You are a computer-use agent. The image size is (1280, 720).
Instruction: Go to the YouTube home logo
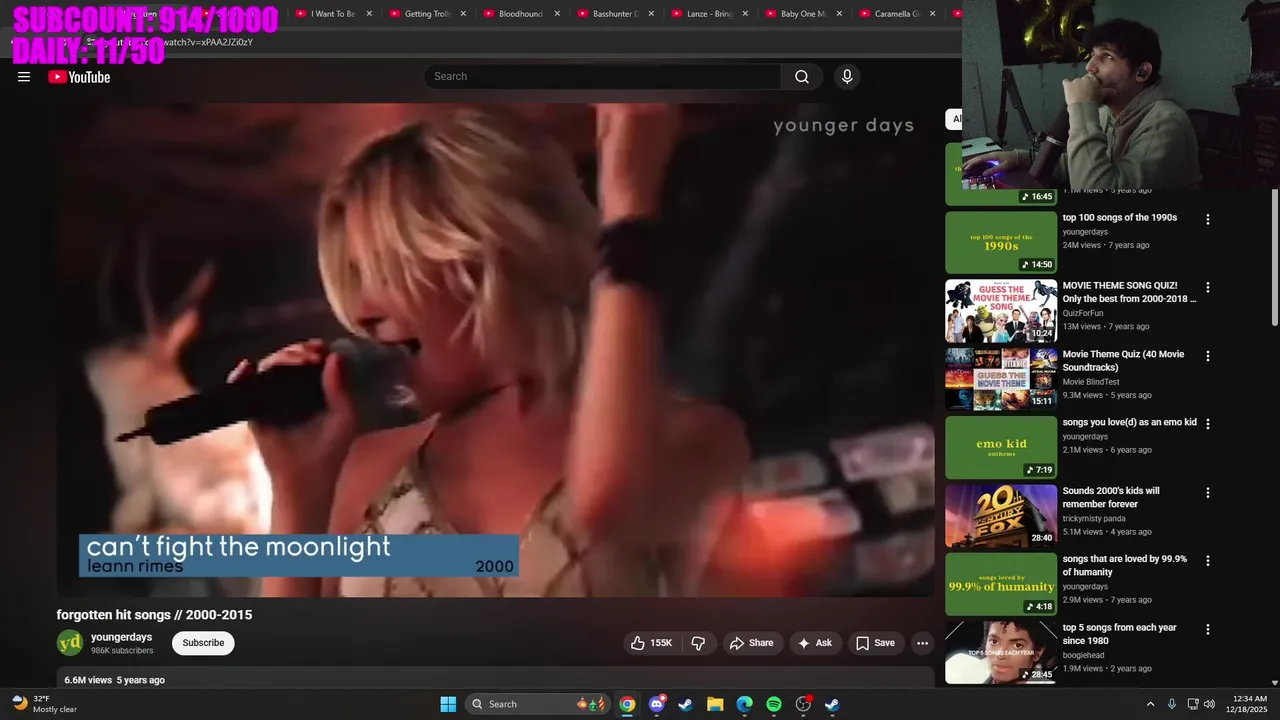[79, 77]
